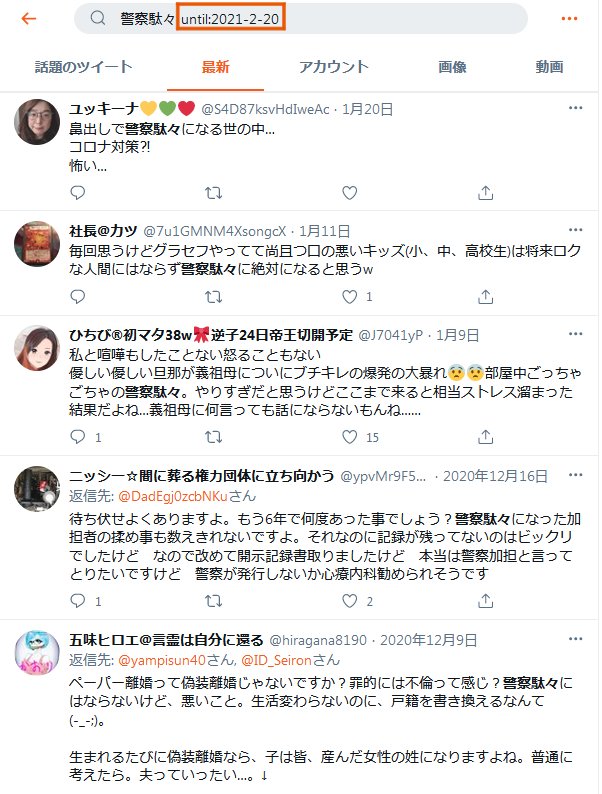Share the ニッシー tweet from 2020年12月16日
Image resolution: width=602 pixels, height=794 pixels.
[485, 601]
